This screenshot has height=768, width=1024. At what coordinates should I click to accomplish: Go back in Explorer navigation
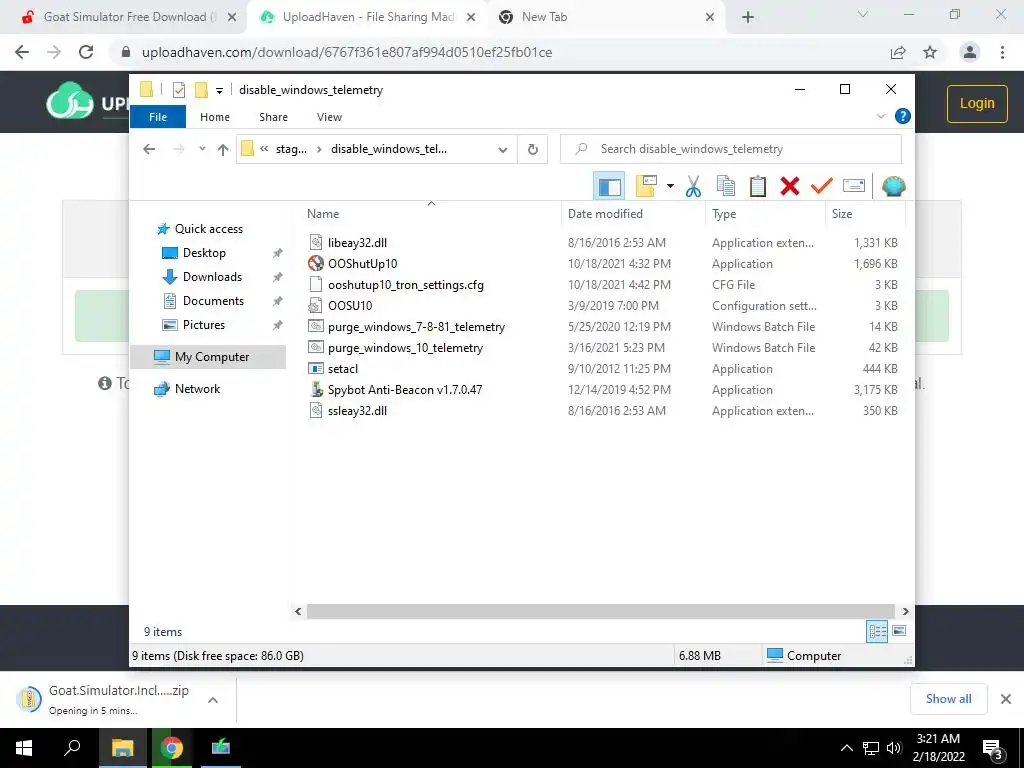tap(149, 149)
